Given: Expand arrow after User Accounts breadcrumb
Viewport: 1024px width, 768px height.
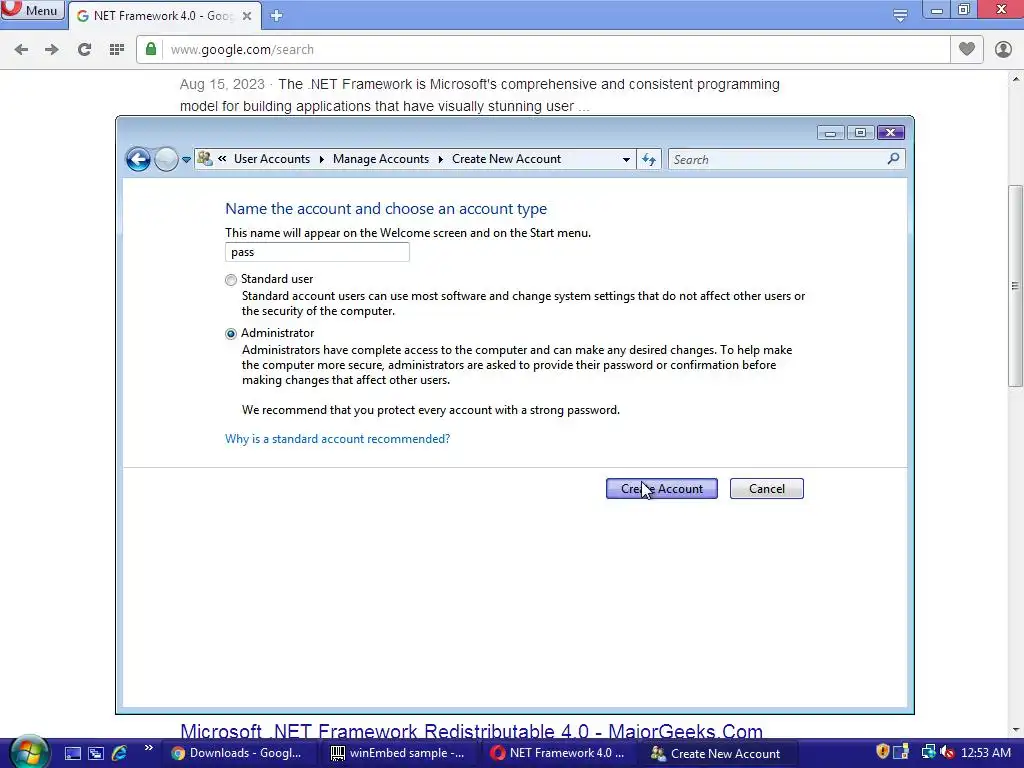Looking at the screenshot, I should tap(321, 159).
